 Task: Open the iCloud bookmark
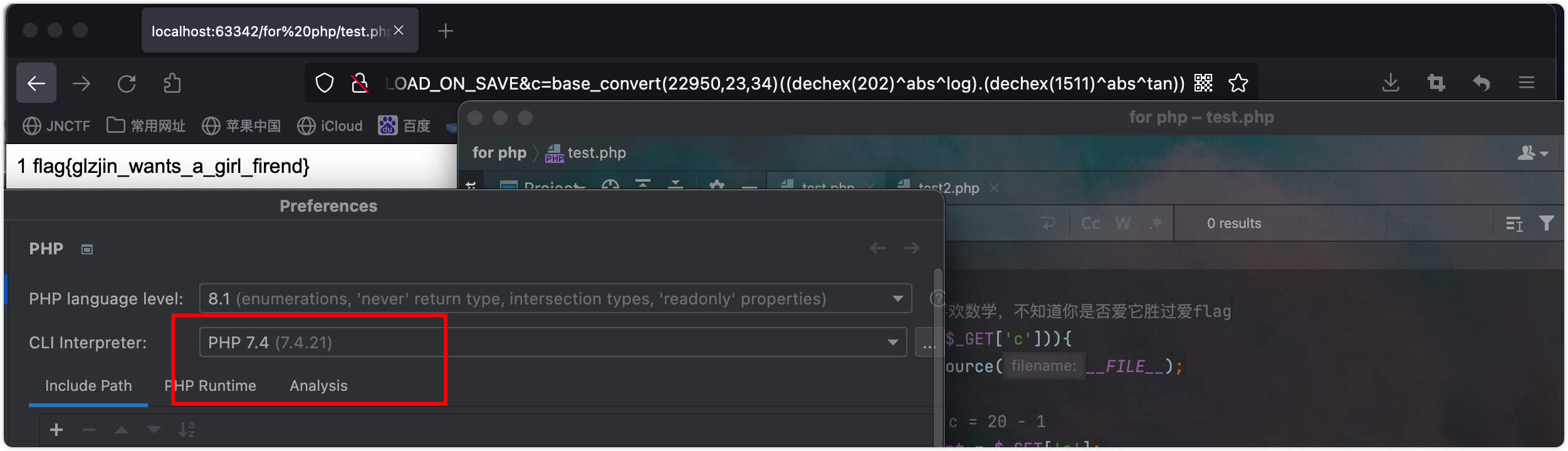(330, 126)
